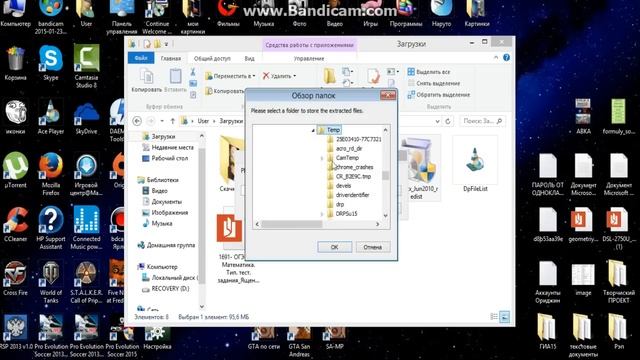Launch µTorrent from the desktop
640x360 pixels.
tap(16, 171)
